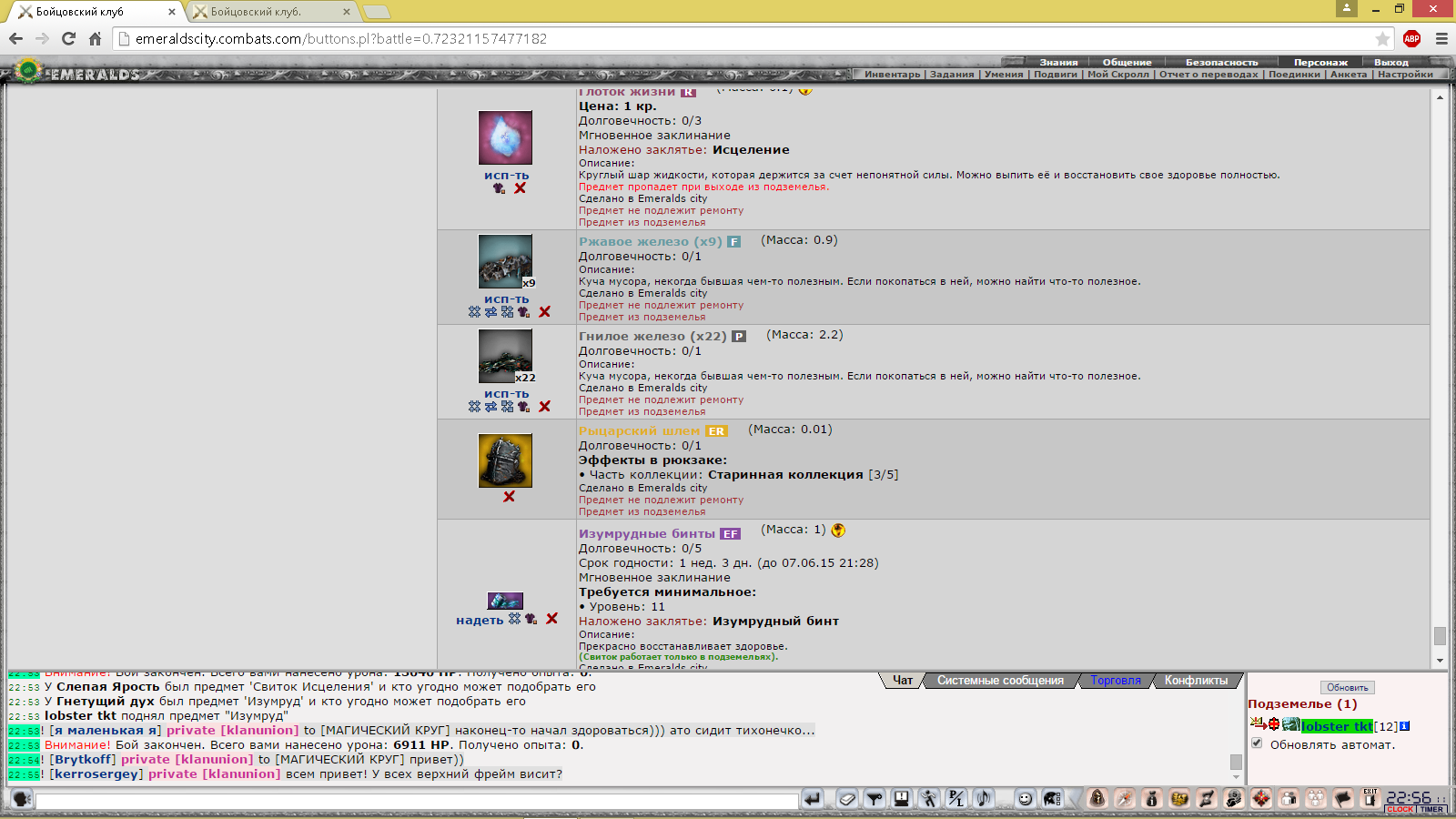Open Adblock Plus extension icon
This screenshot has width=1456, height=819.
1411,38
